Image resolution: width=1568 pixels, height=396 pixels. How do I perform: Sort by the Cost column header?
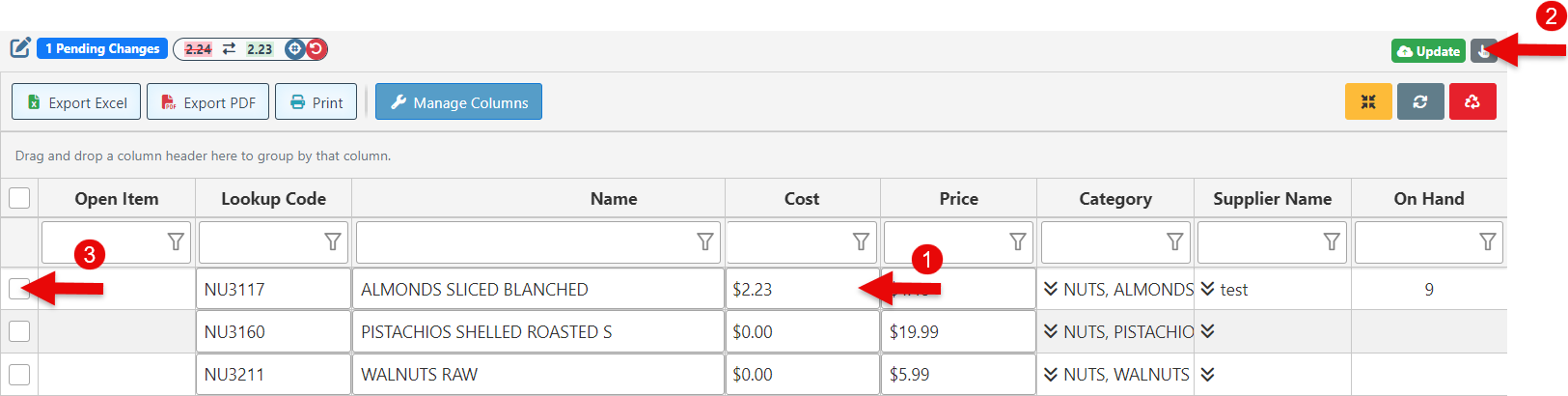click(x=801, y=198)
